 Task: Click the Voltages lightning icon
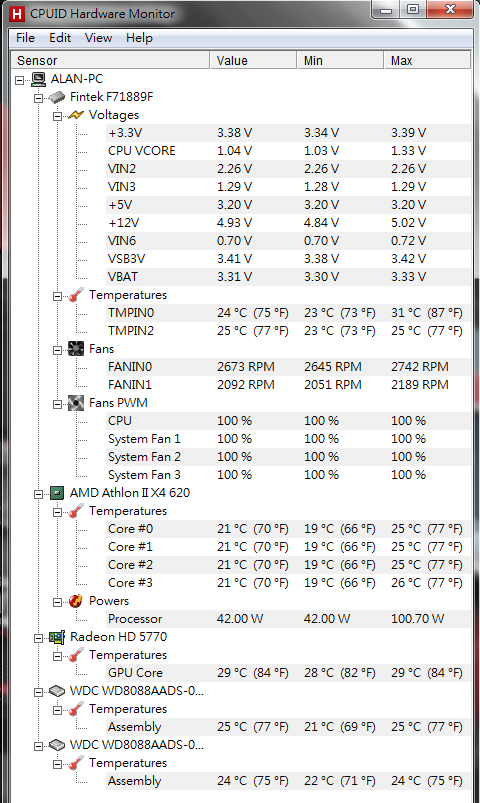coord(76,115)
